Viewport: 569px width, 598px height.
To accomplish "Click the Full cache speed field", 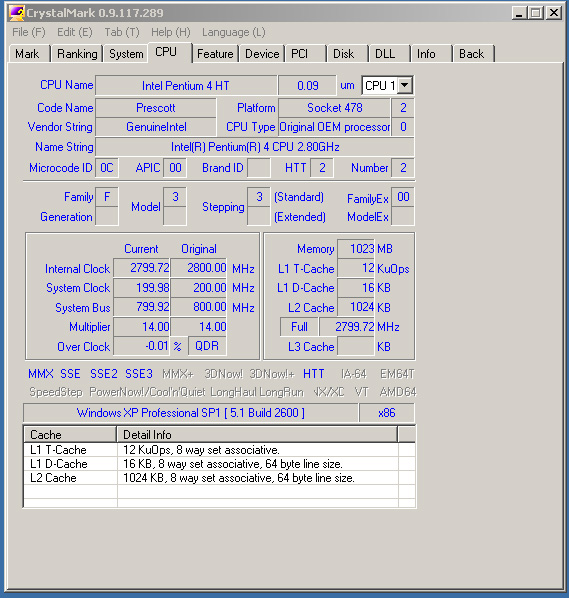I will (299, 327).
